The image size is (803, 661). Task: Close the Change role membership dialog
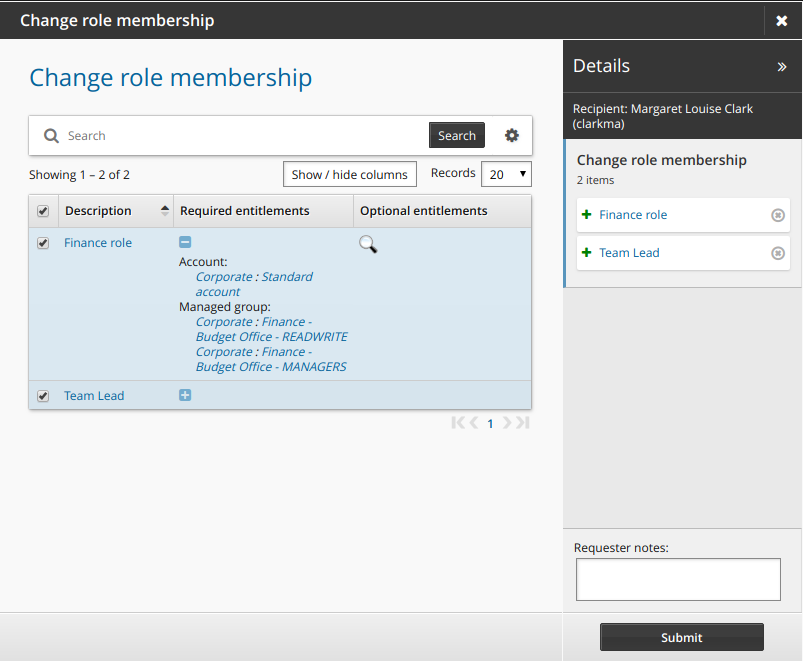click(x=782, y=21)
